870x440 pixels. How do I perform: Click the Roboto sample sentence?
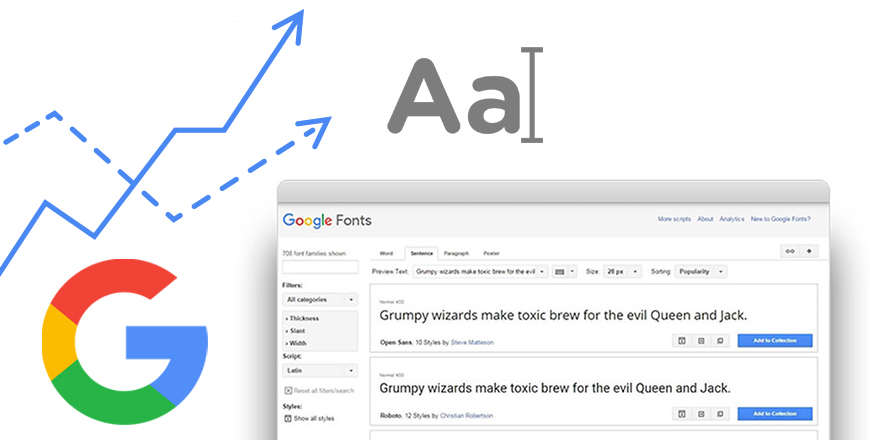pyautogui.click(x=555, y=388)
